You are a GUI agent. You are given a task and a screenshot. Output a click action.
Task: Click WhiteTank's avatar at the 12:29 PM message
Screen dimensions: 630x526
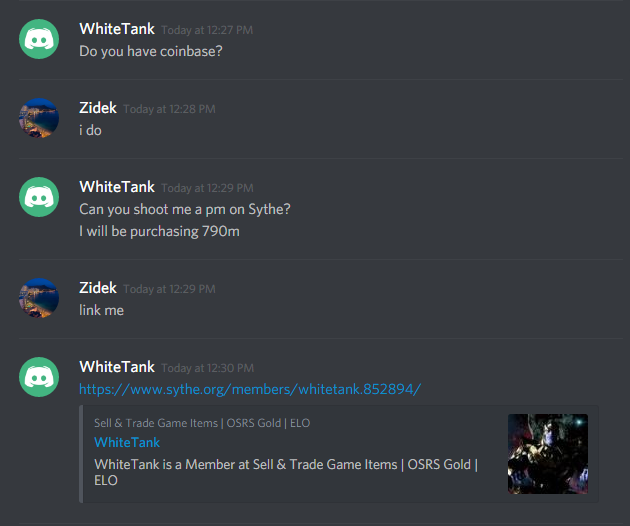[x=39, y=197]
